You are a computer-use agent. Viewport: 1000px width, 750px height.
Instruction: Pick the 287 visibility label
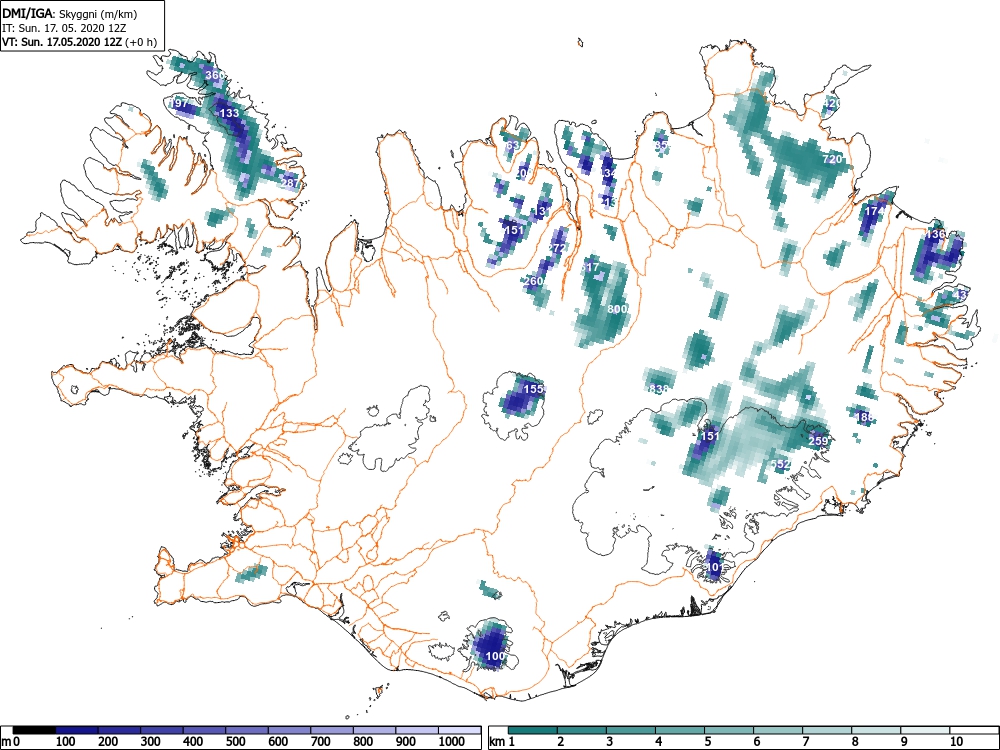pos(290,183)
